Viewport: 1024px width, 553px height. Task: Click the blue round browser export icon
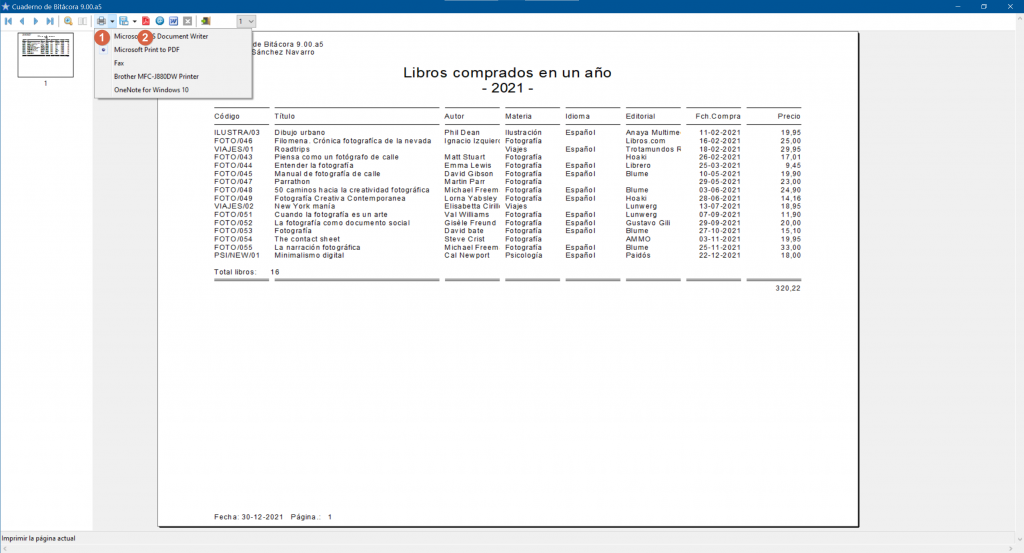point(160,21)
